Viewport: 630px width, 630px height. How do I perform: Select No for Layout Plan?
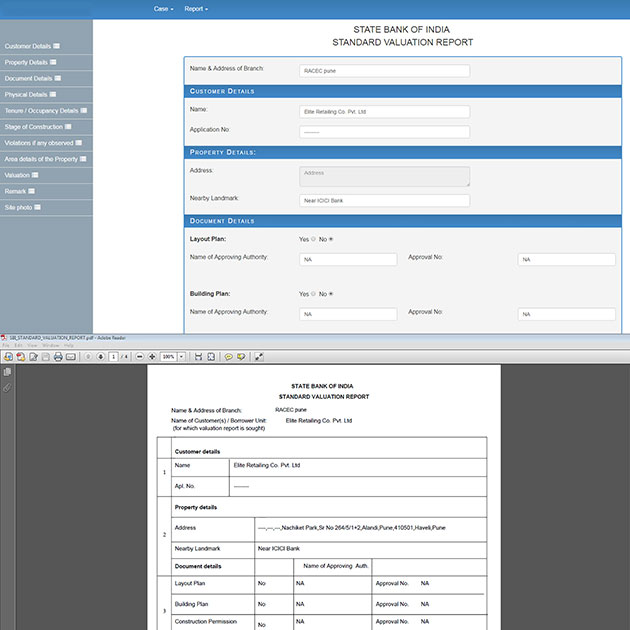tap(331, 239)
